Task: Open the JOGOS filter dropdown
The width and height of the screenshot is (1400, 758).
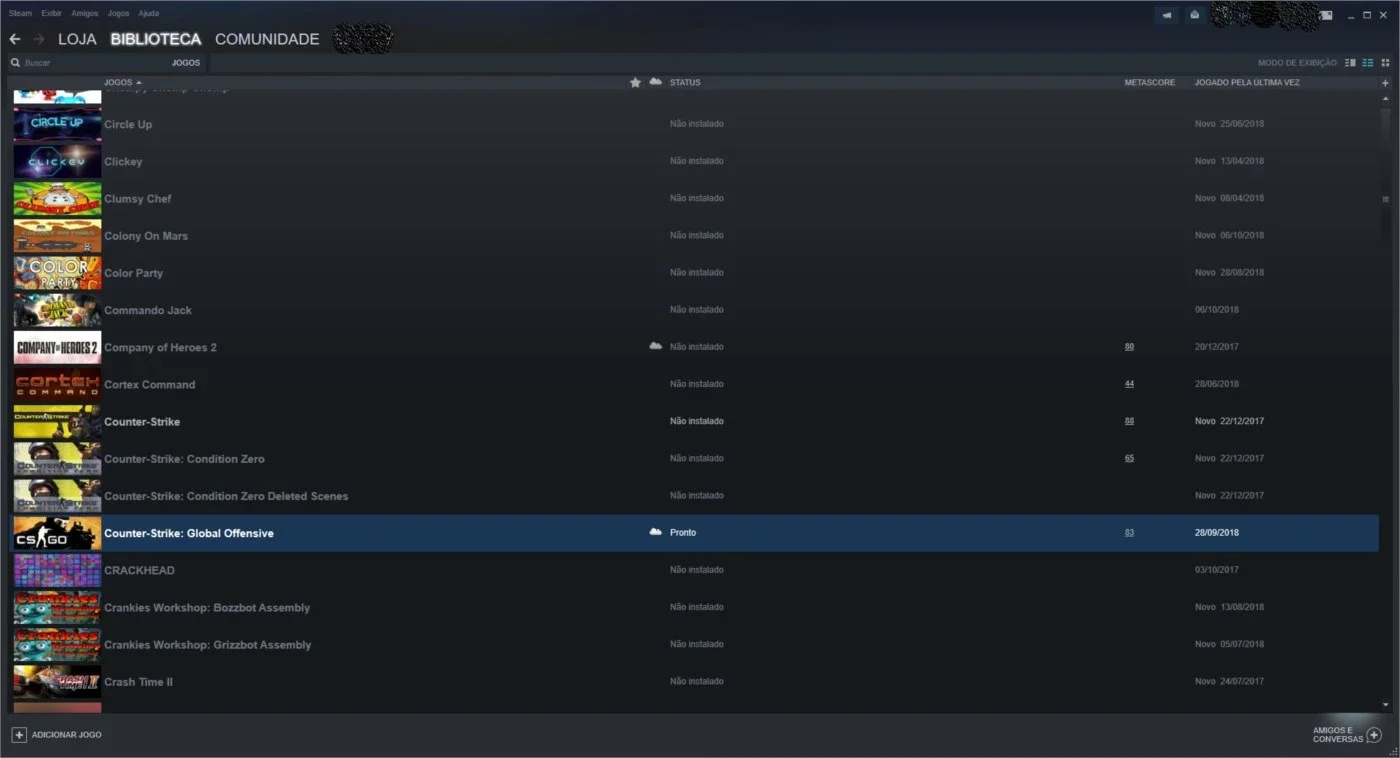Action: point(186,62)
